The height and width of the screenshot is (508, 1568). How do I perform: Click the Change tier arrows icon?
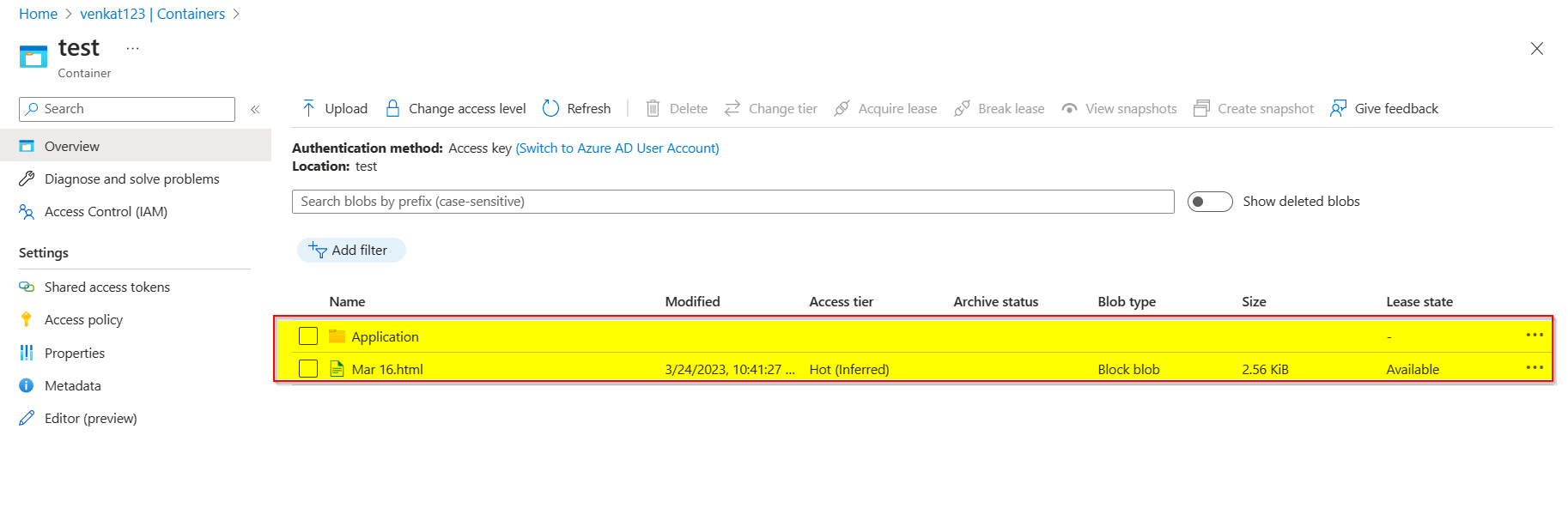pyautogui.click(x=732, y=108)
